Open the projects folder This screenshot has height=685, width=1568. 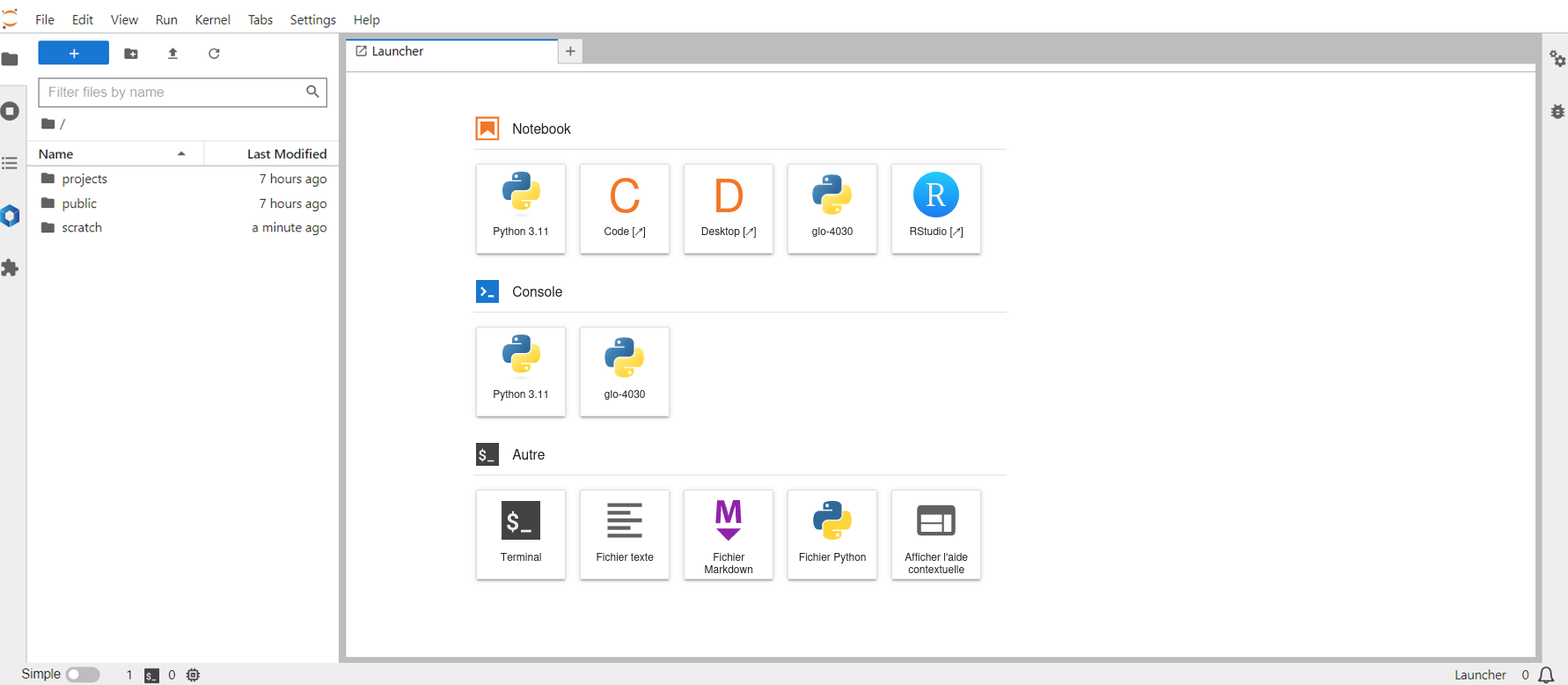point(84,179)
